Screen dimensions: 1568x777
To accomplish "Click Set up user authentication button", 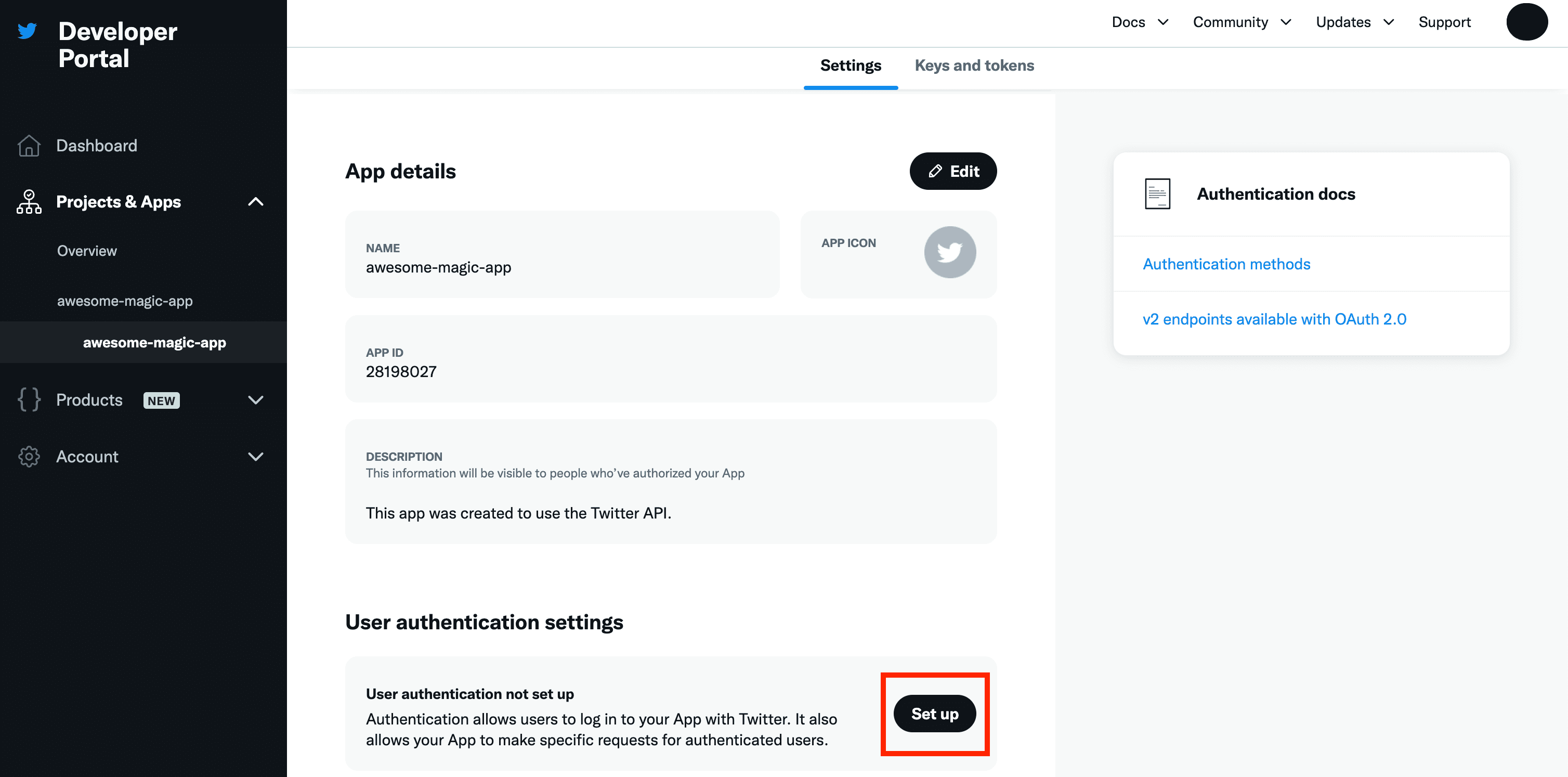I will [x=934, y=714].
